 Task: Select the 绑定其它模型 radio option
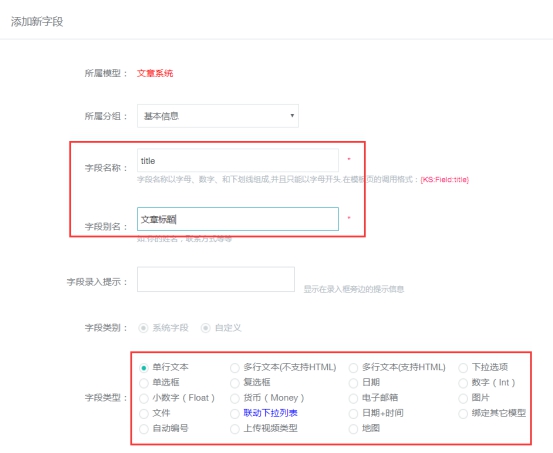pyautogui.click(x=463, y=413)
